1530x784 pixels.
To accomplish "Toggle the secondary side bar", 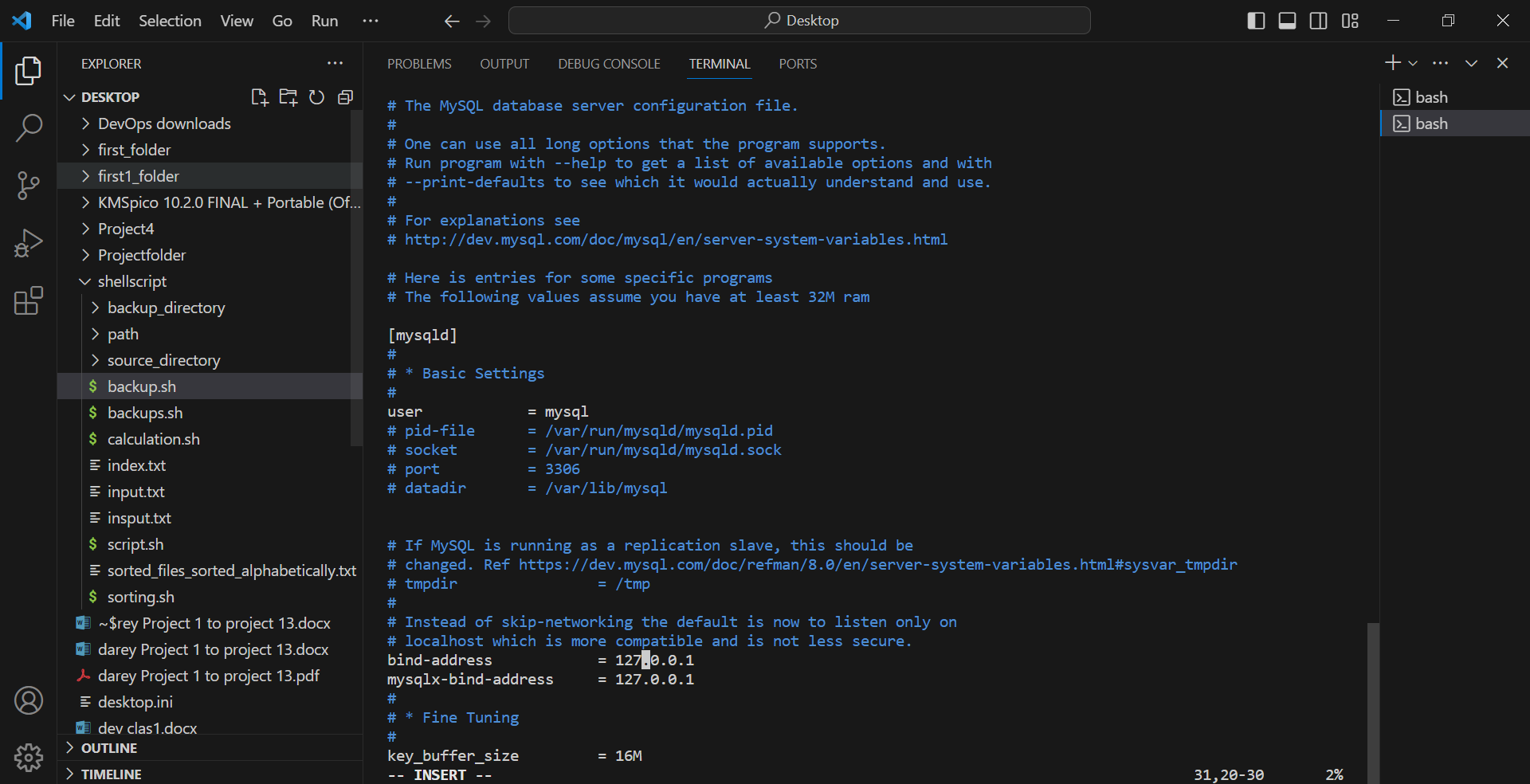I will pos(1318,21).
